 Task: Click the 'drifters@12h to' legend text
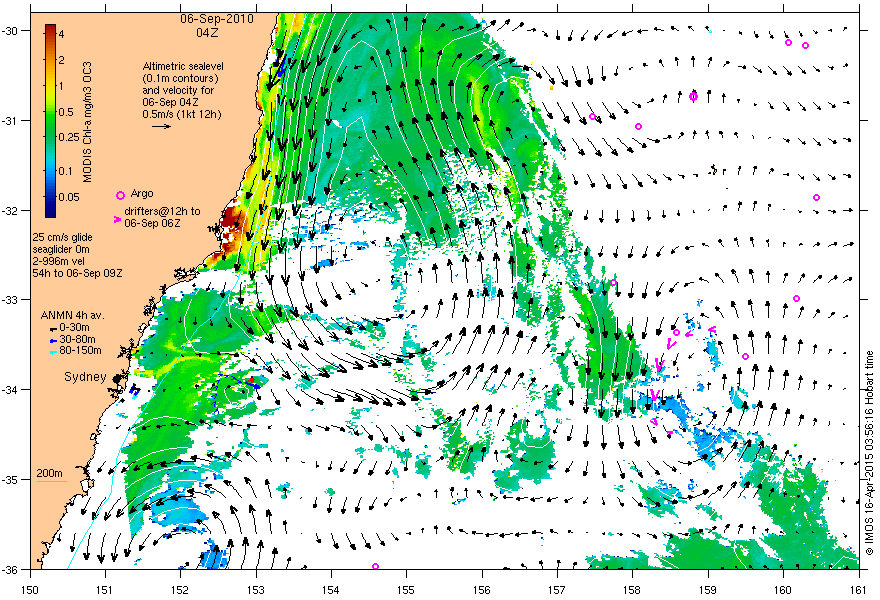162,212
